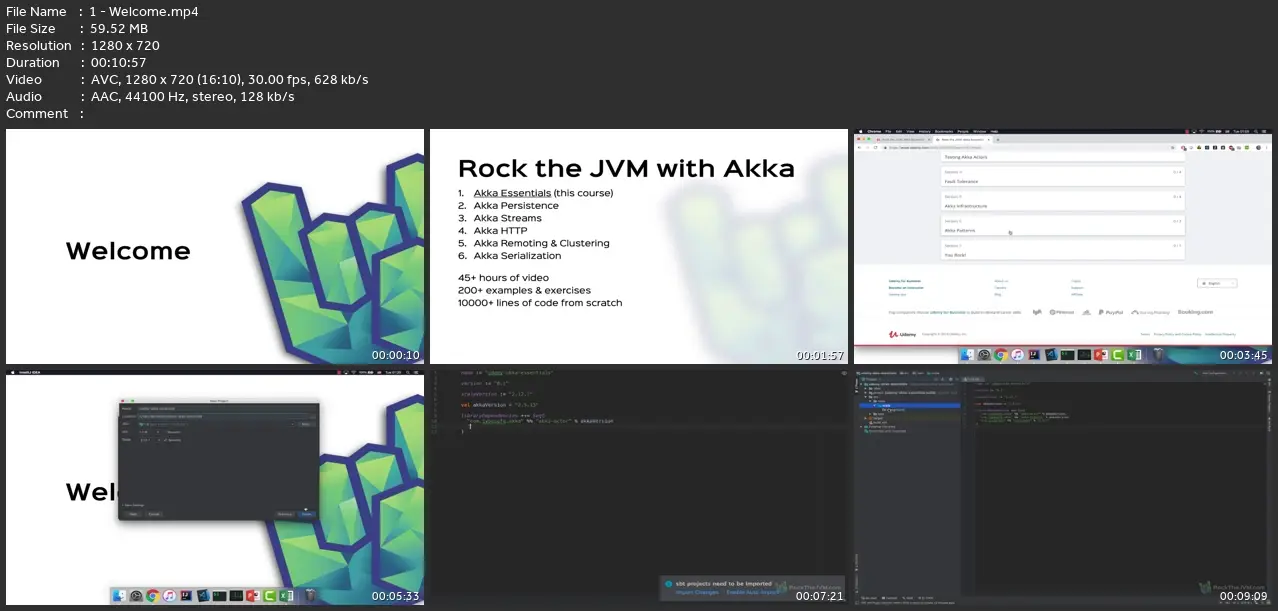This screenshot has height=611, width=1278.
Task: Open the New Project dialog thumbnail at 00:05:33
Action: [x=215, y=487]
